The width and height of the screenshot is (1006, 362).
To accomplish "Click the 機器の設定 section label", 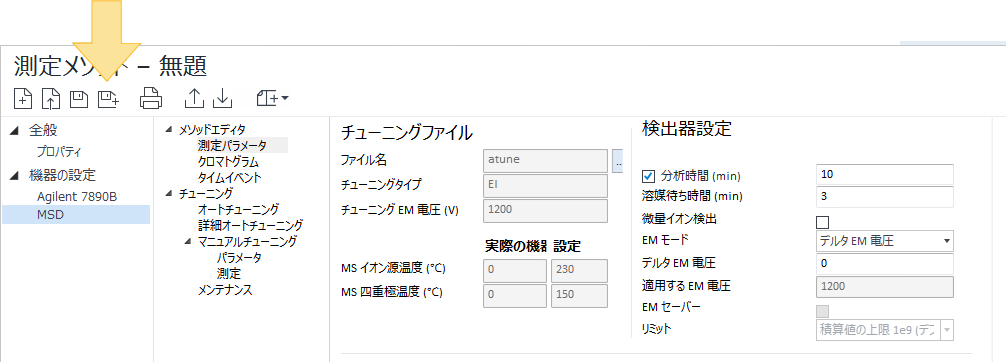I will point(62,175).
